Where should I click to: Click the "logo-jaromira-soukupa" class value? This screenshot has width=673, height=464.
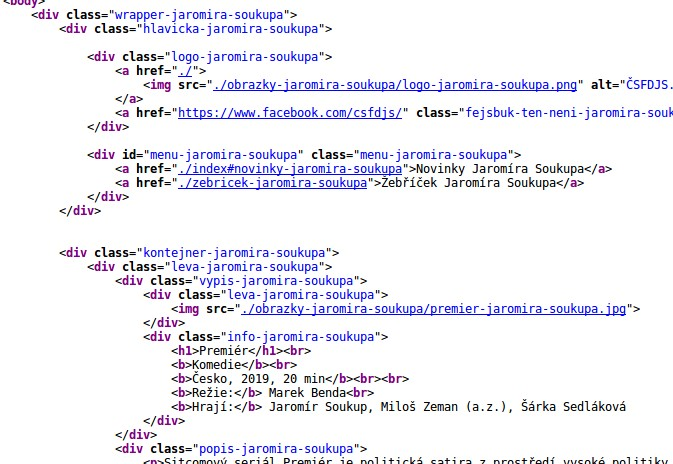pyautogui.click(x=245, y=57)
